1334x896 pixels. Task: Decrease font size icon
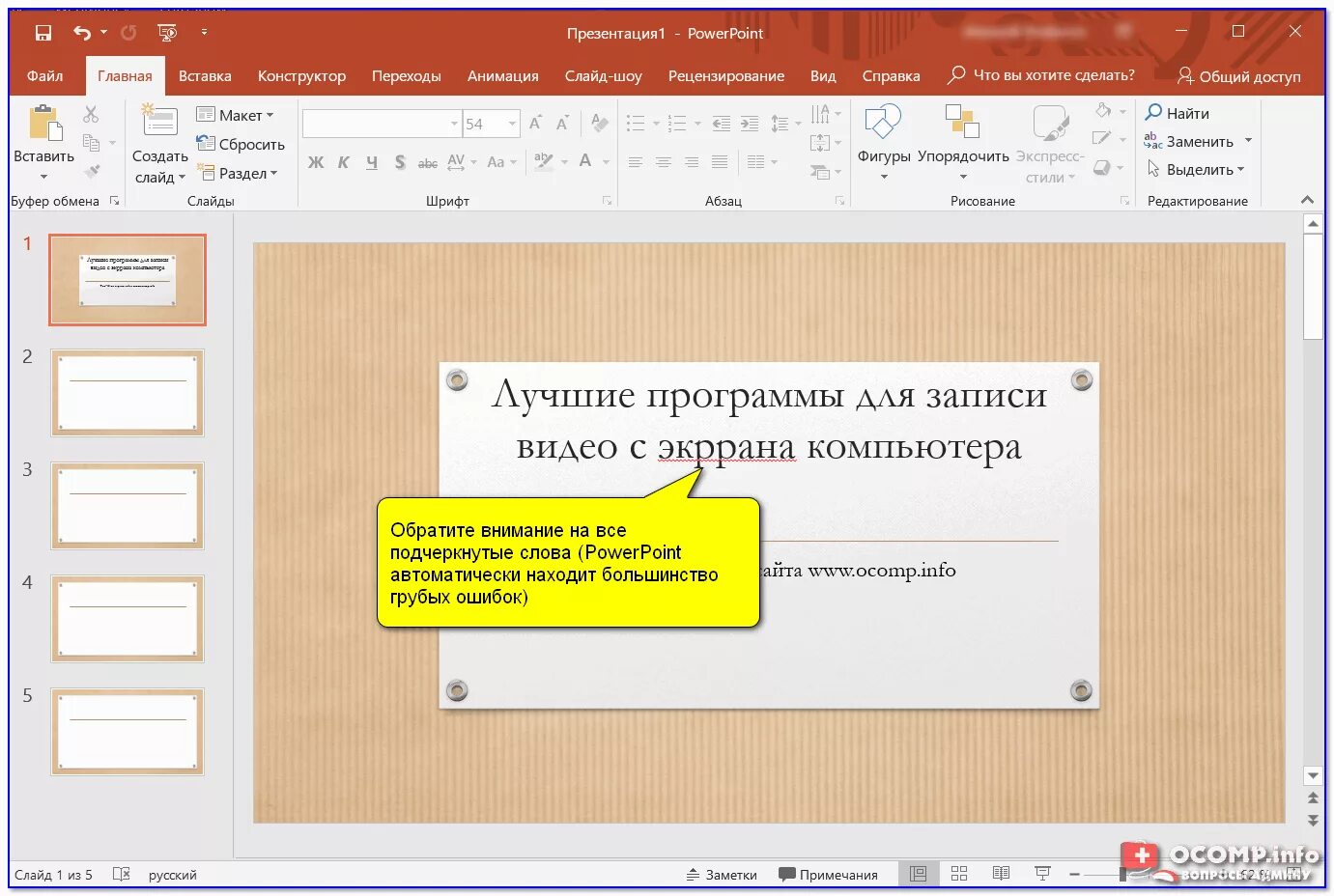[x=562, y=123]
